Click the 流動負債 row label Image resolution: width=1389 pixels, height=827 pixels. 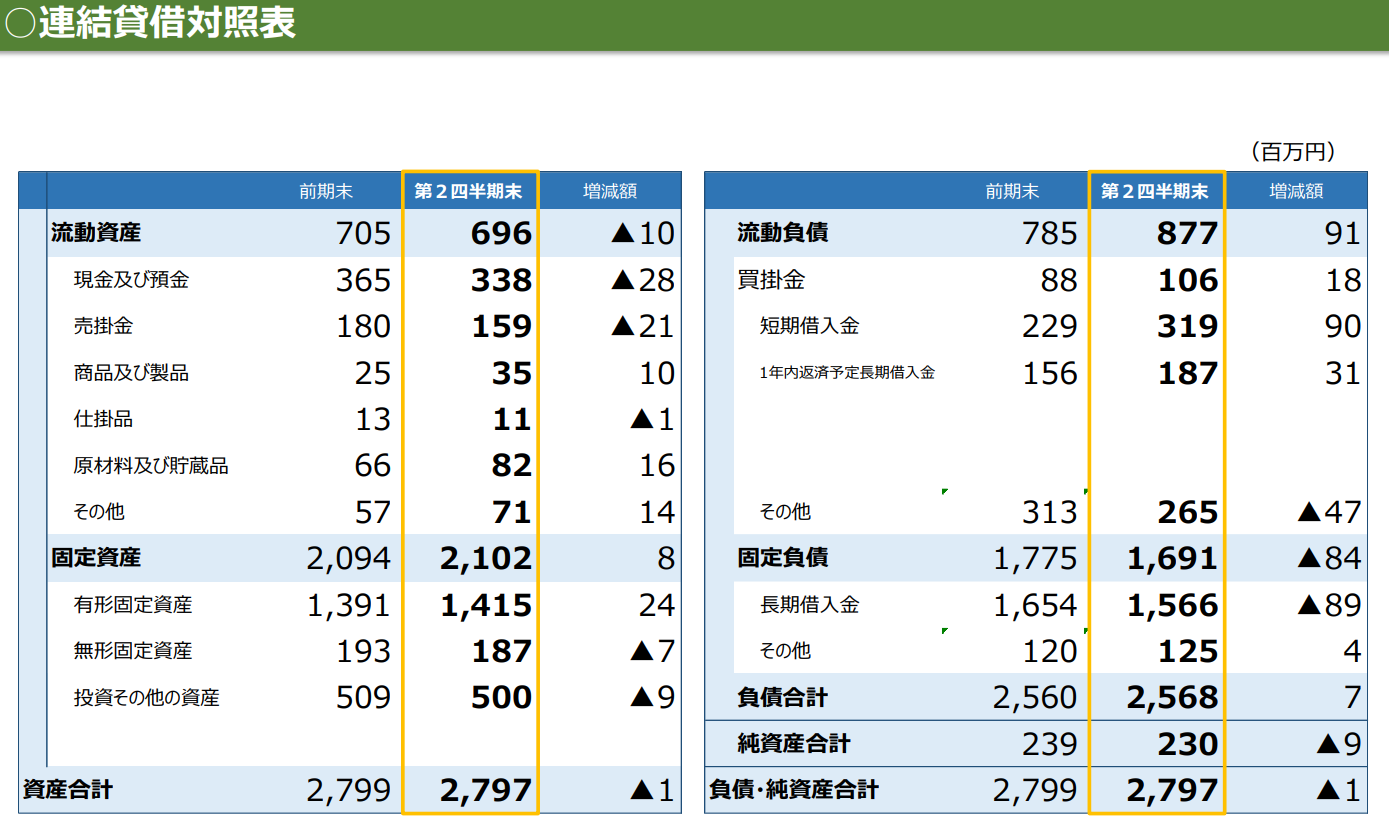point(782,233)
